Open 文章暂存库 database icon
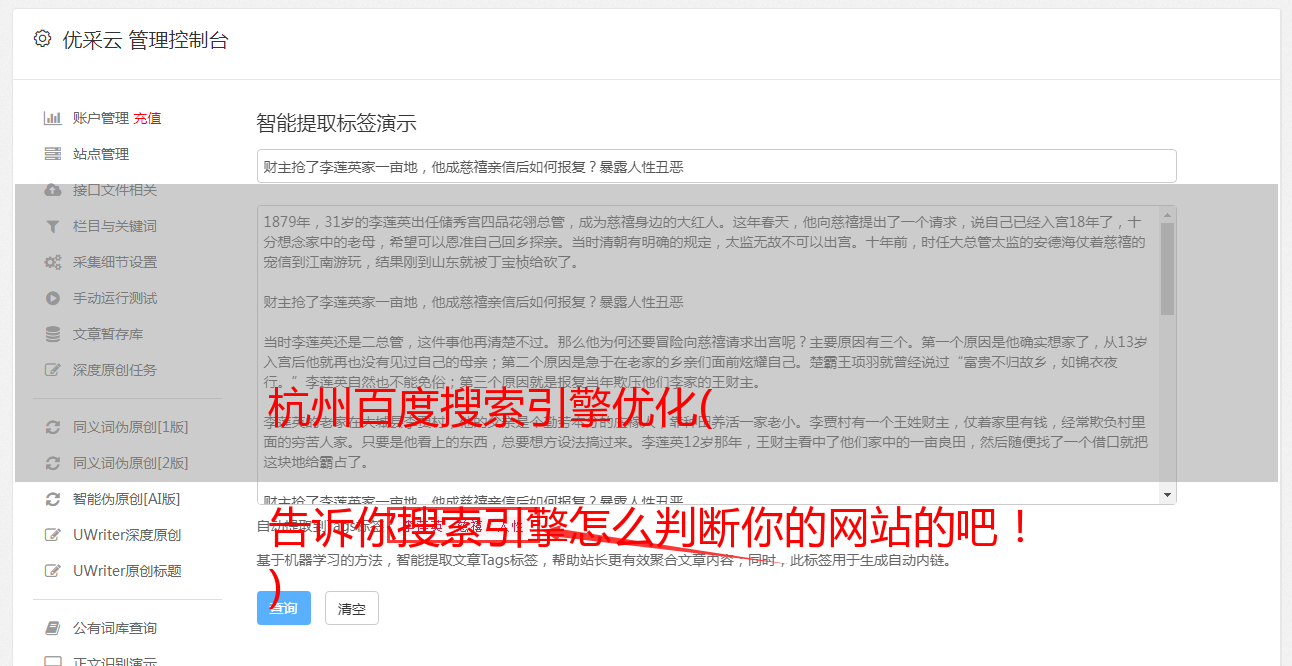 coord(53,334)
